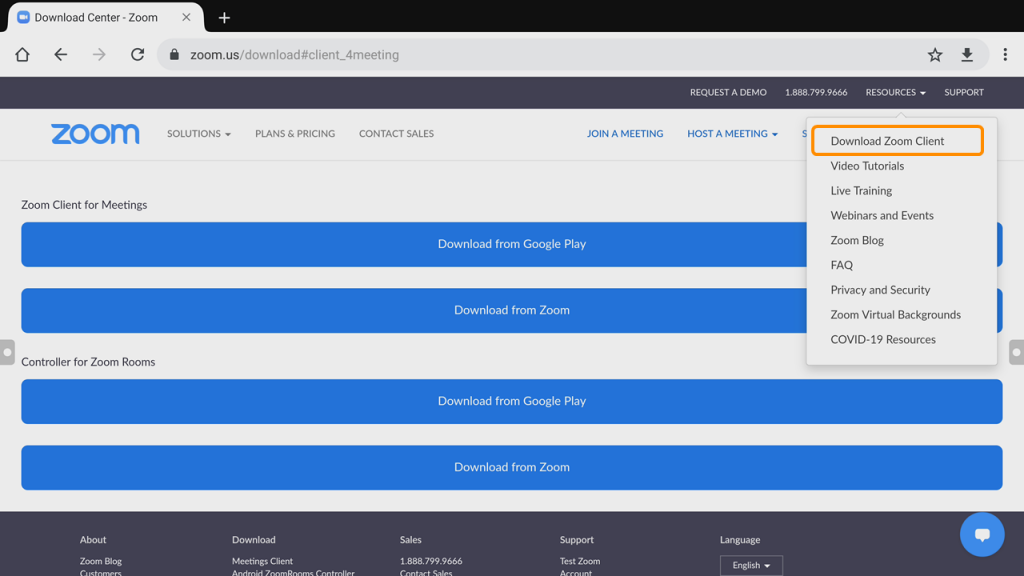Screen dimensions: 1024x576
Task: Click Download from Google Play for Meetings
Action: [512, 243]
